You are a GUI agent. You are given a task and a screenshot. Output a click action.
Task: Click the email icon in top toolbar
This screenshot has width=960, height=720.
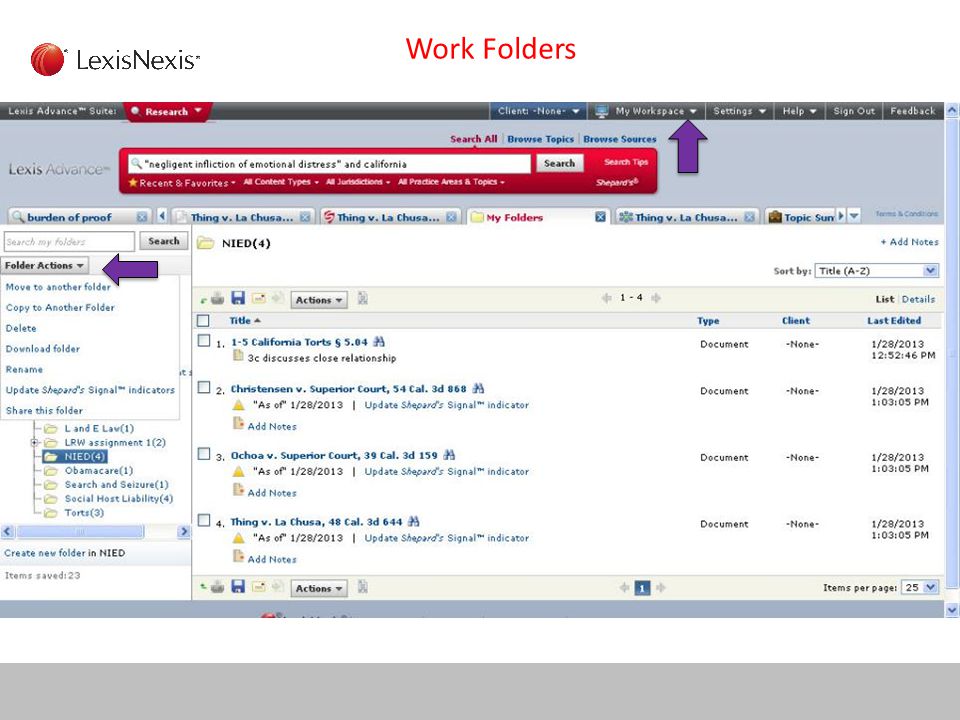coord(259,298)
